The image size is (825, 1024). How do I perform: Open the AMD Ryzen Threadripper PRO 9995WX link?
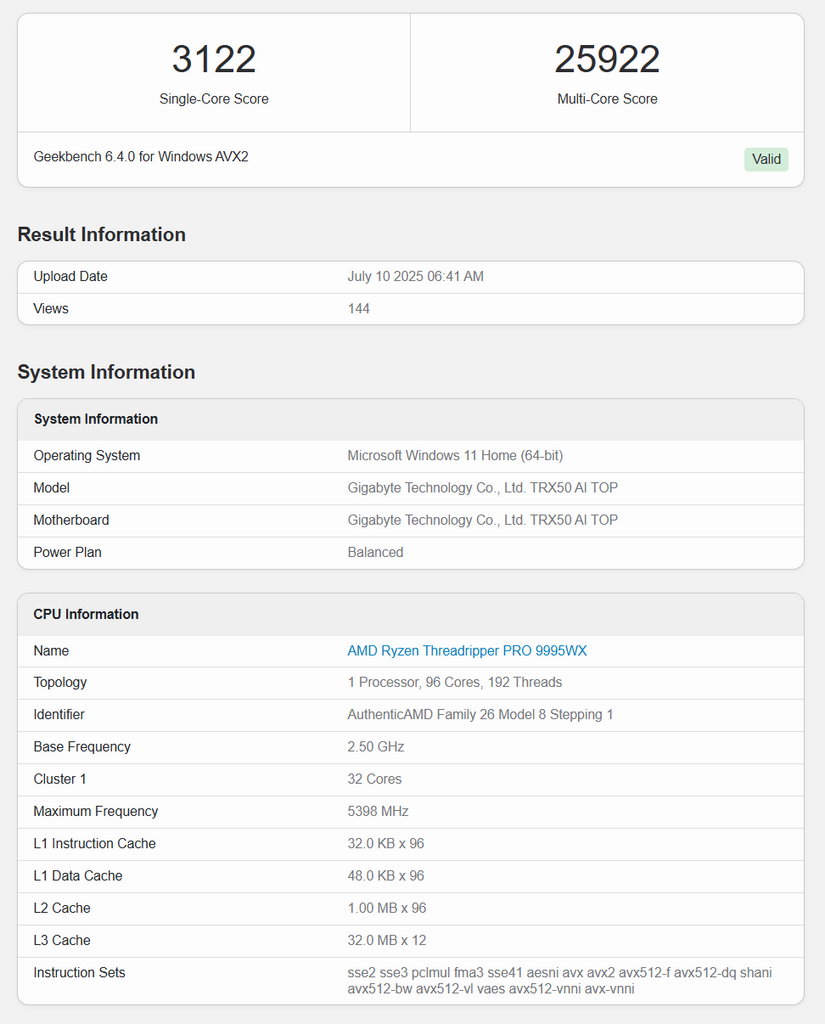(x=467, y=651)
